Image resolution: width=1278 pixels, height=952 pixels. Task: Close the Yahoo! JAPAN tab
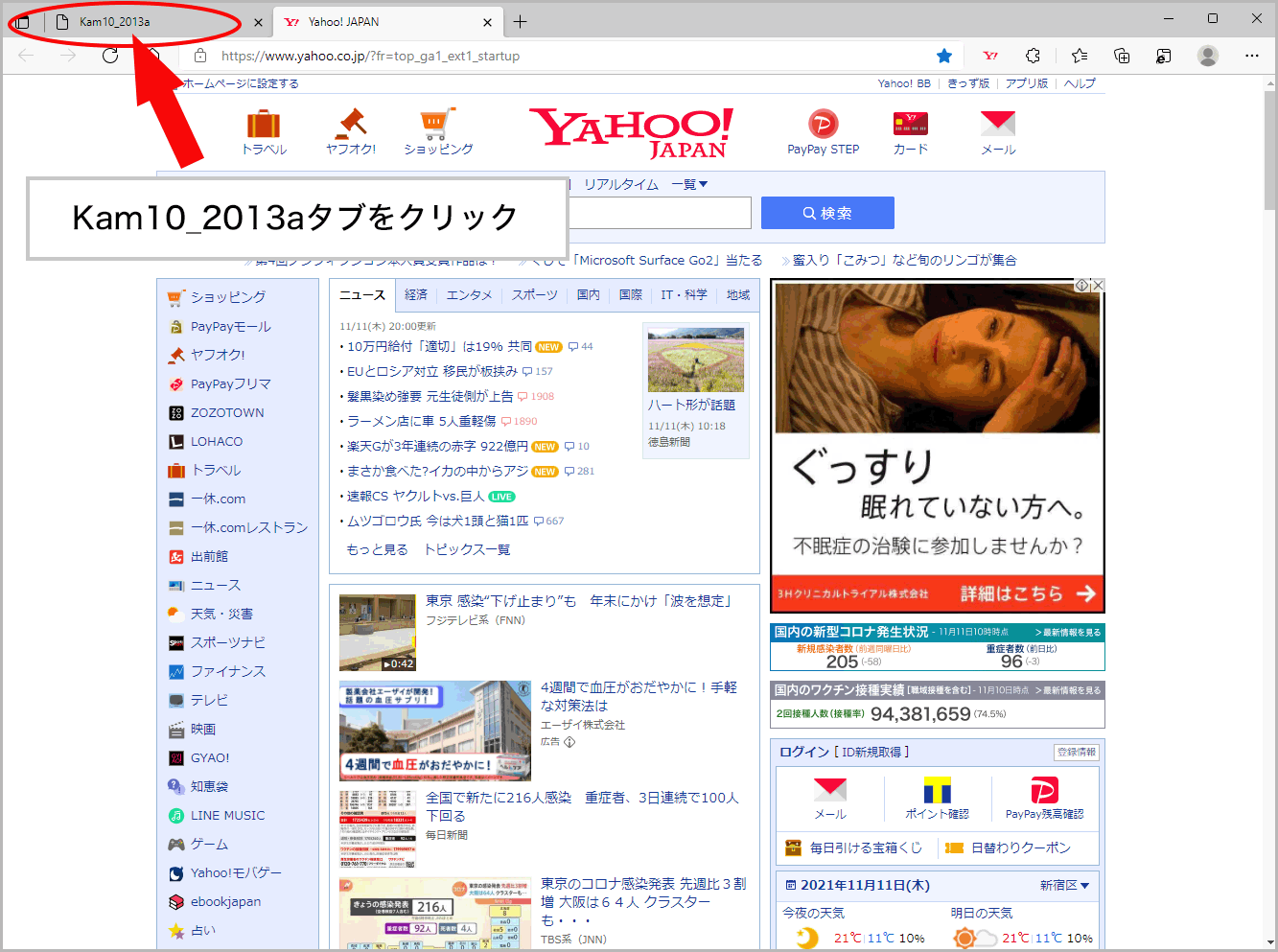click(x=487, y=22)
